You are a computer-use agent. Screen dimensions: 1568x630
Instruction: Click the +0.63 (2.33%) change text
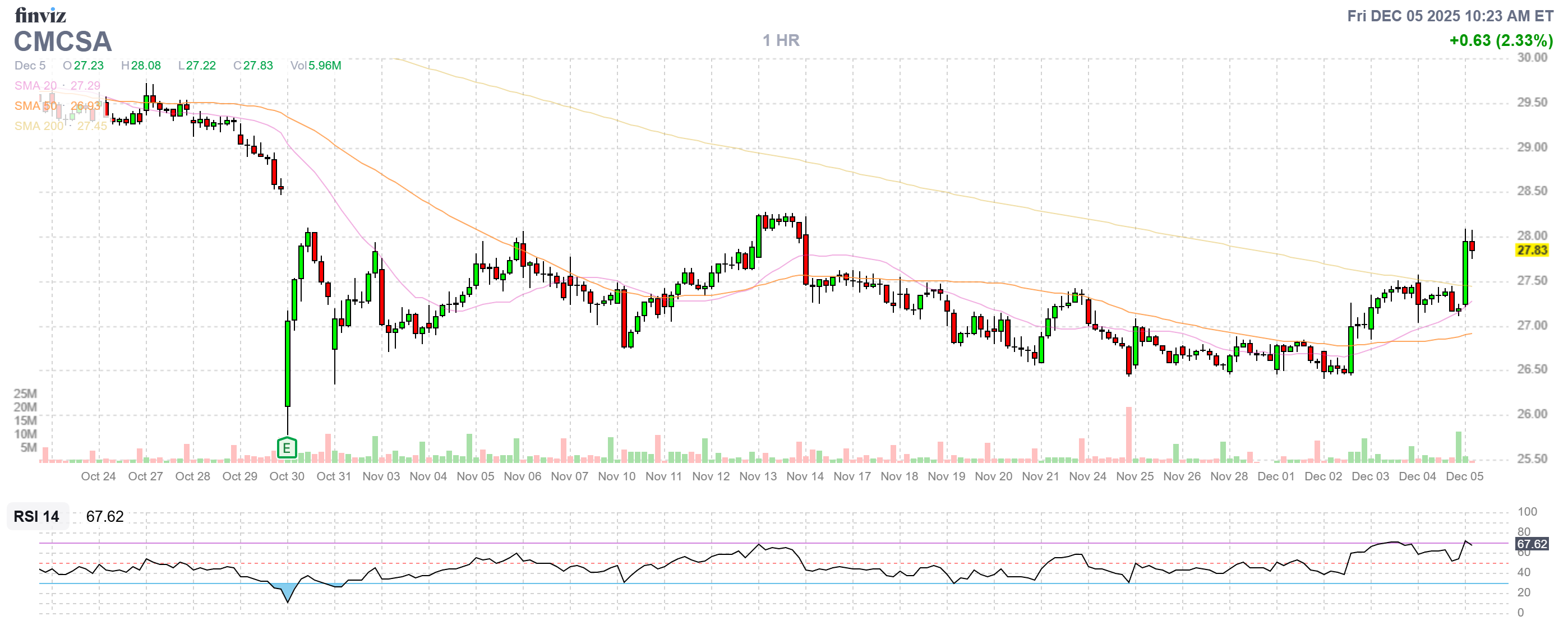coord(1501,41)
